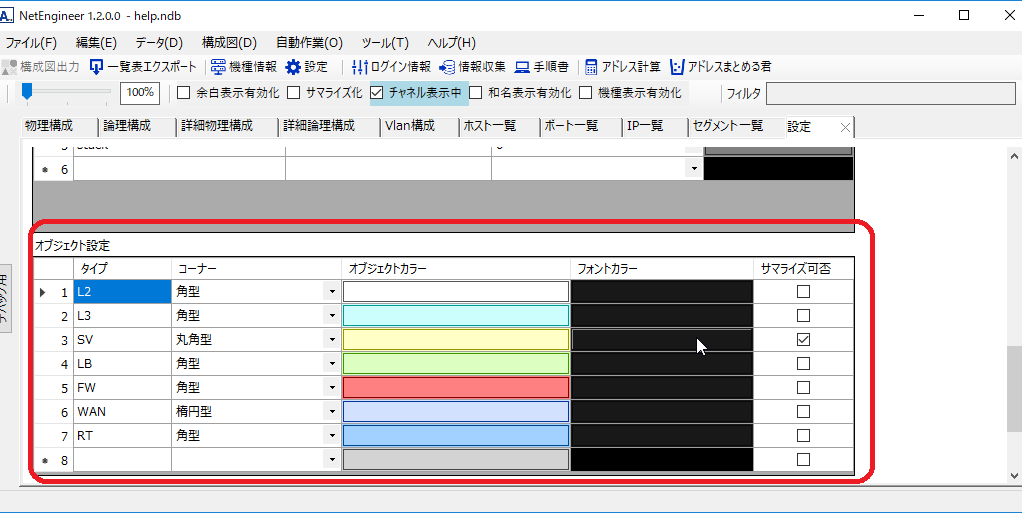Click the 設定 gear icon
Image resolution: width=1022 pixels, height=513 pixels.
[x=293, y=67]
